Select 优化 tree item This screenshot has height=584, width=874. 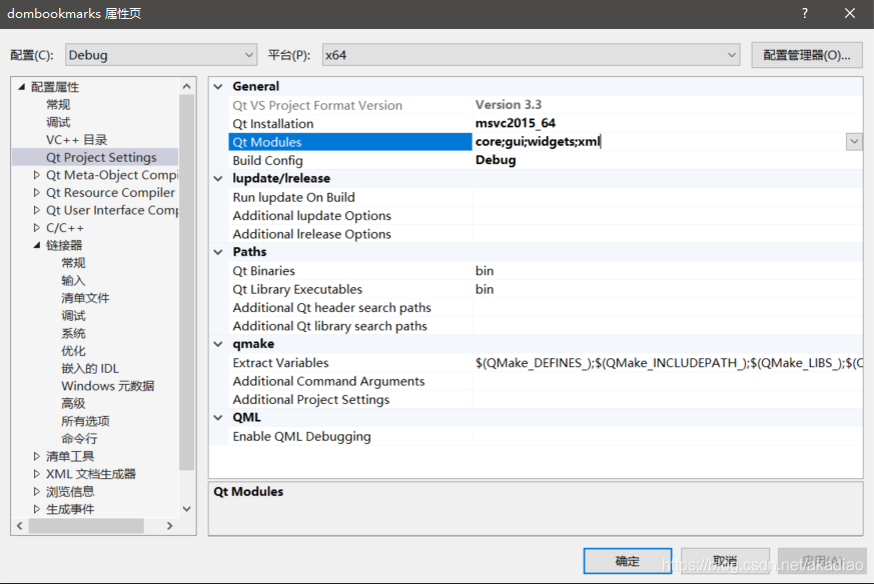click(73, 351)
